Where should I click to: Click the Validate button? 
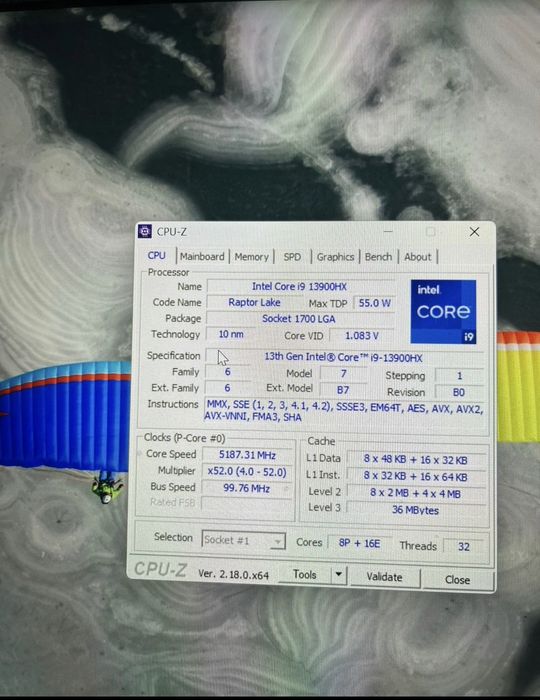coord(385,577)
